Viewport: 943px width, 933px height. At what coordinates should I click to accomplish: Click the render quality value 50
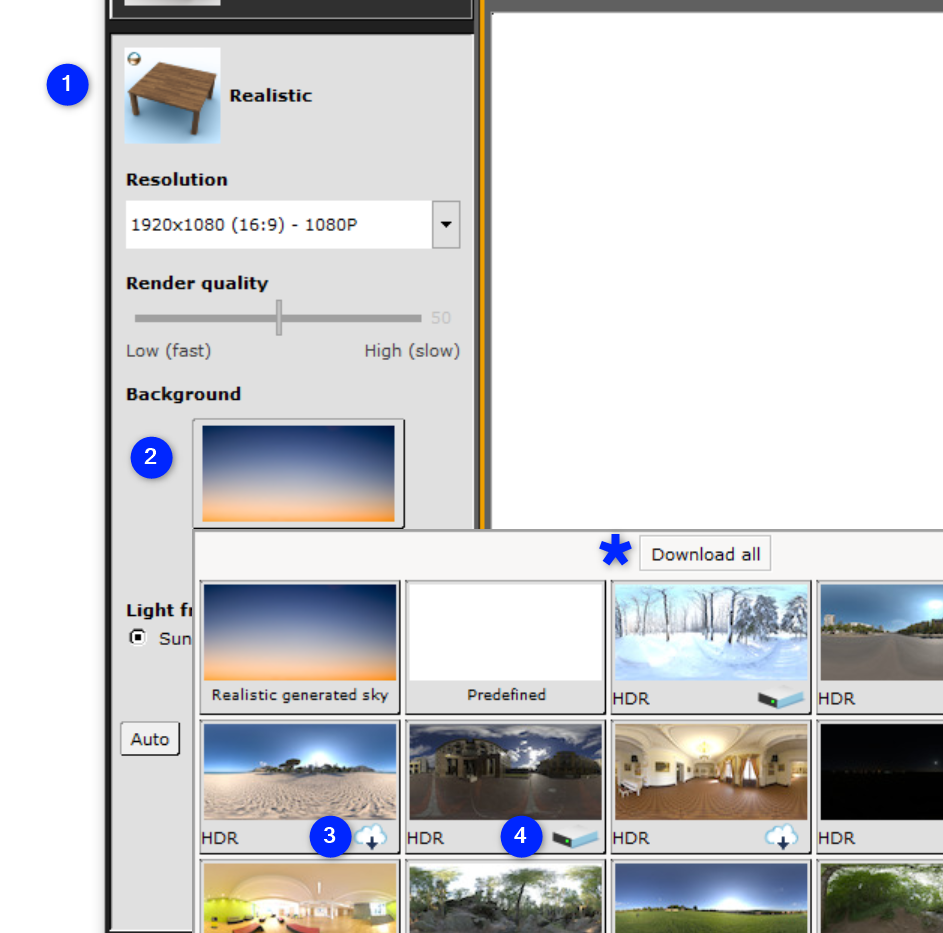point(441,318)
